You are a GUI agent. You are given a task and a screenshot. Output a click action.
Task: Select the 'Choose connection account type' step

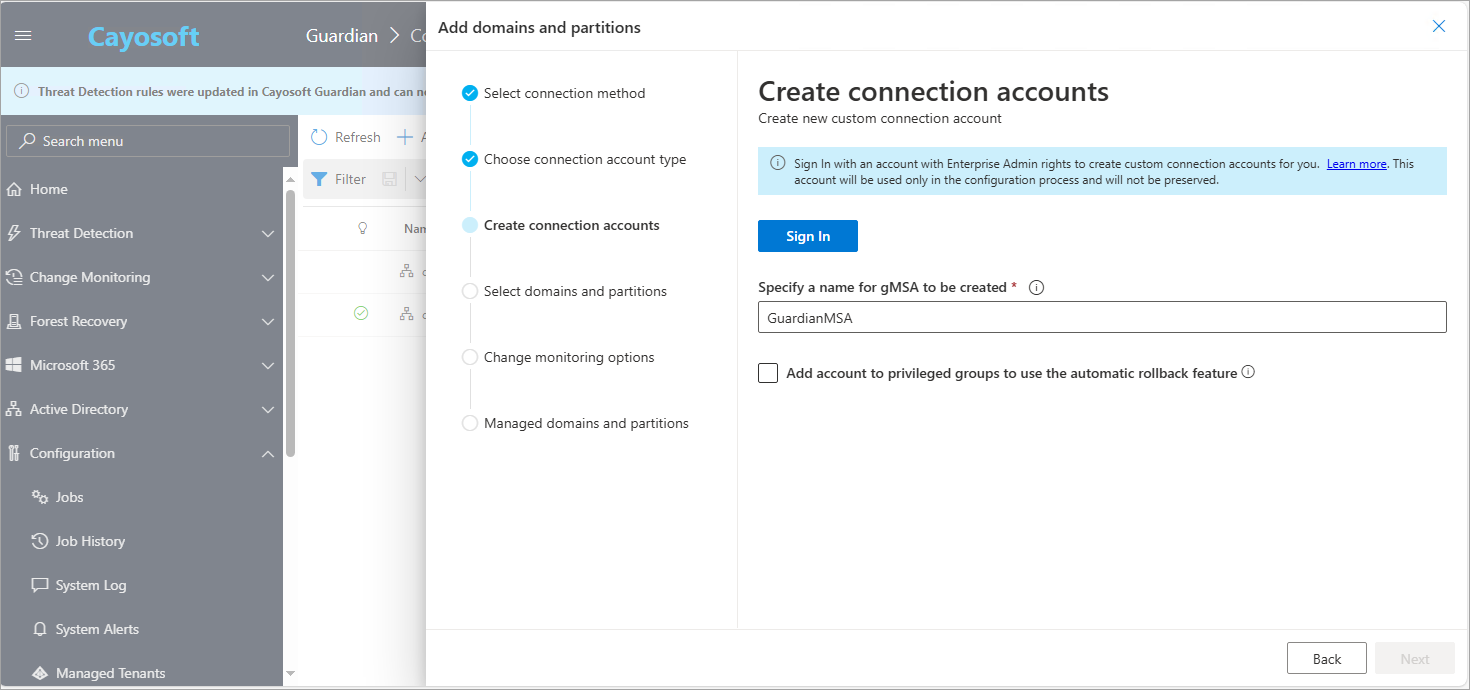coord(585,159)
